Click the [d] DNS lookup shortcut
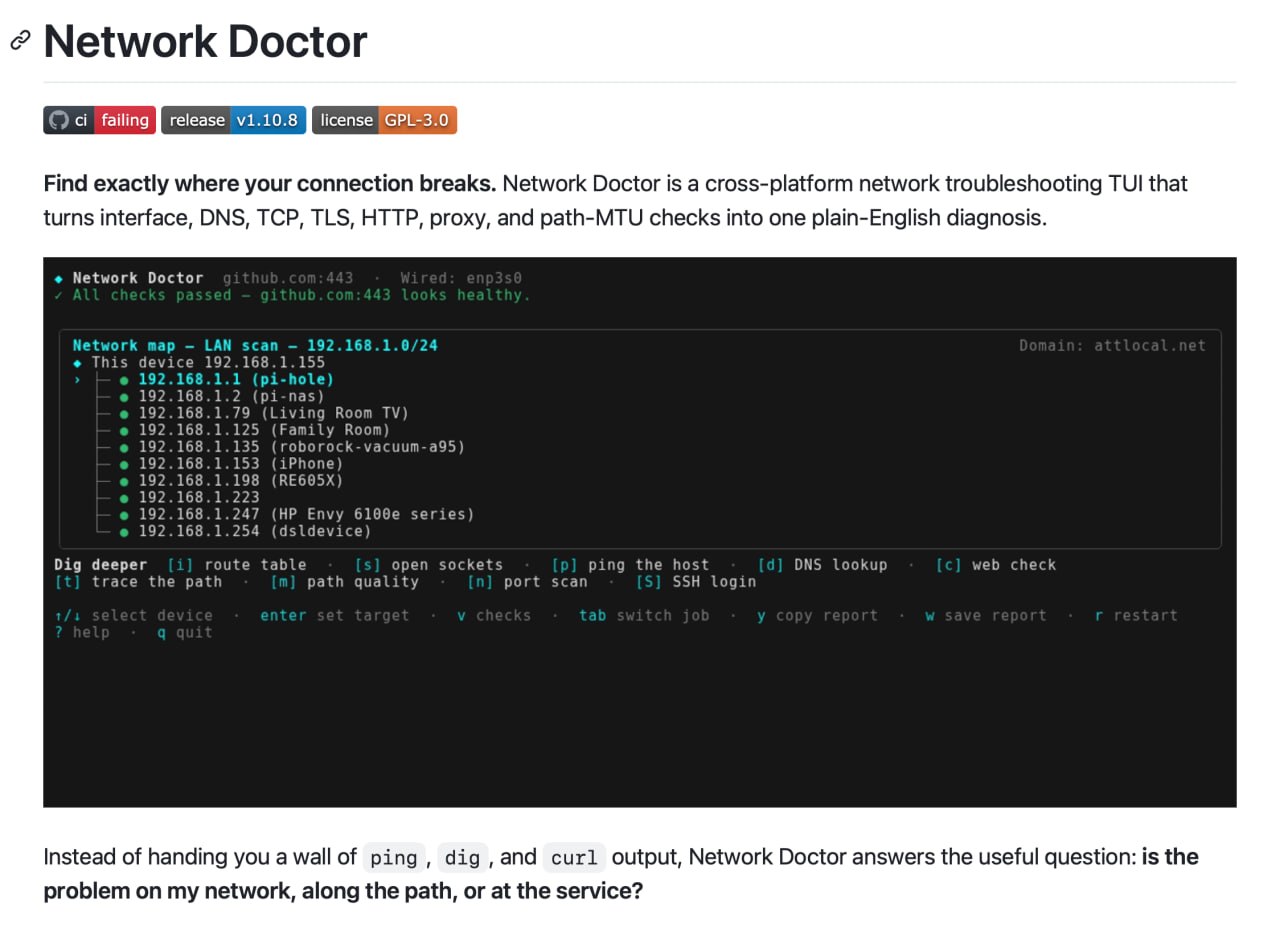The height and width of the screenshot is (939, 1280). 822,565
